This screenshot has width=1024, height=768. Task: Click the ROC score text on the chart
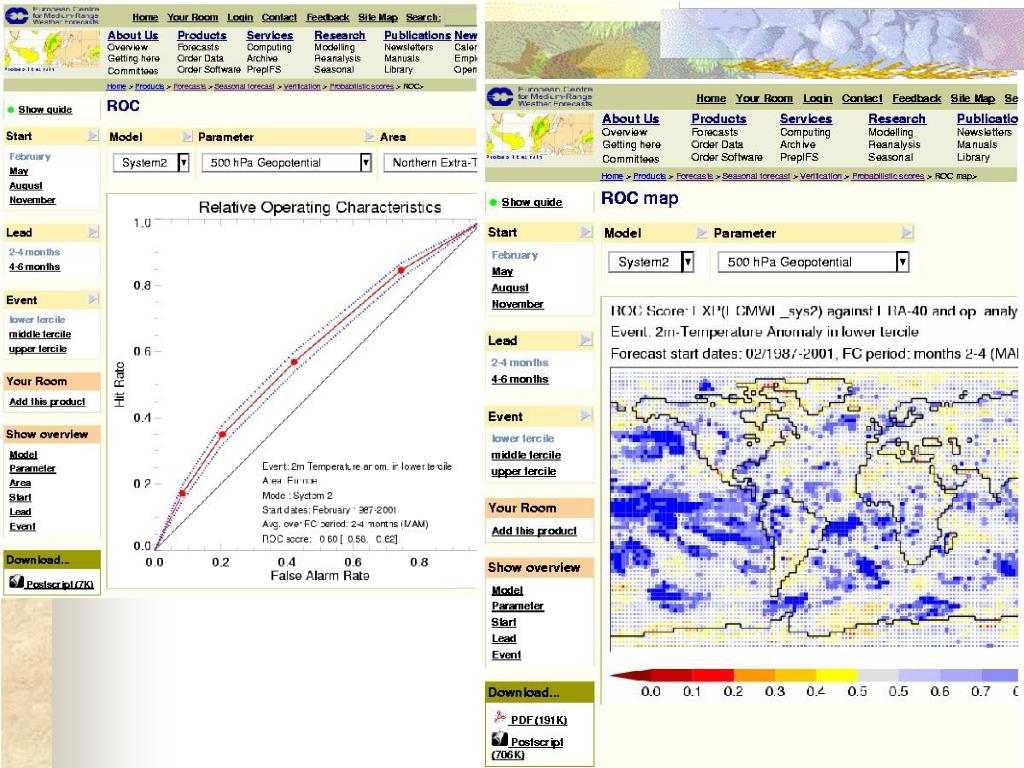pyautogui.click(x=329, y=539)
